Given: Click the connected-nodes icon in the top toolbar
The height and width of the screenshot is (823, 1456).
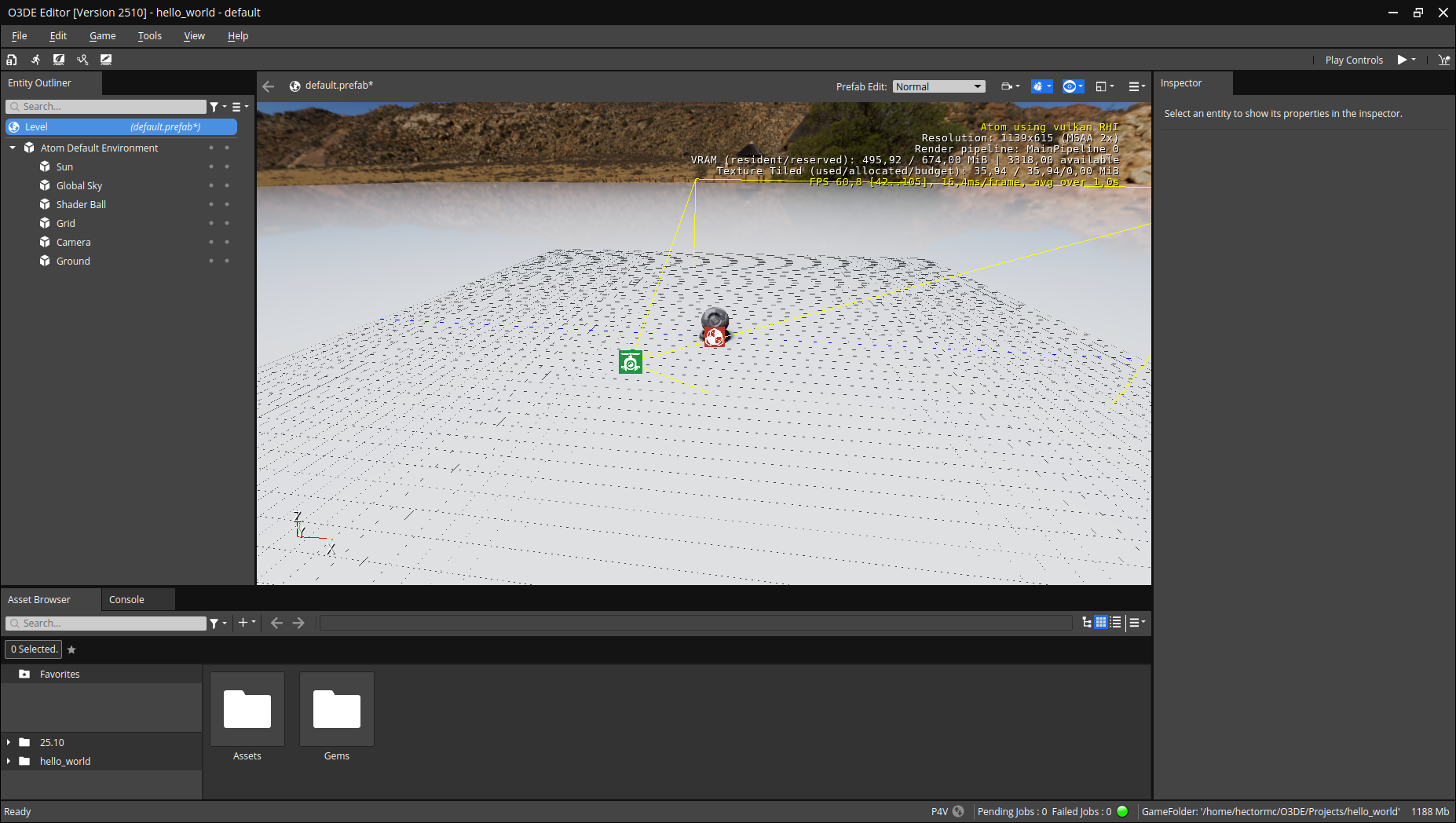Looking at the screenshot, I should coord(82,60).
